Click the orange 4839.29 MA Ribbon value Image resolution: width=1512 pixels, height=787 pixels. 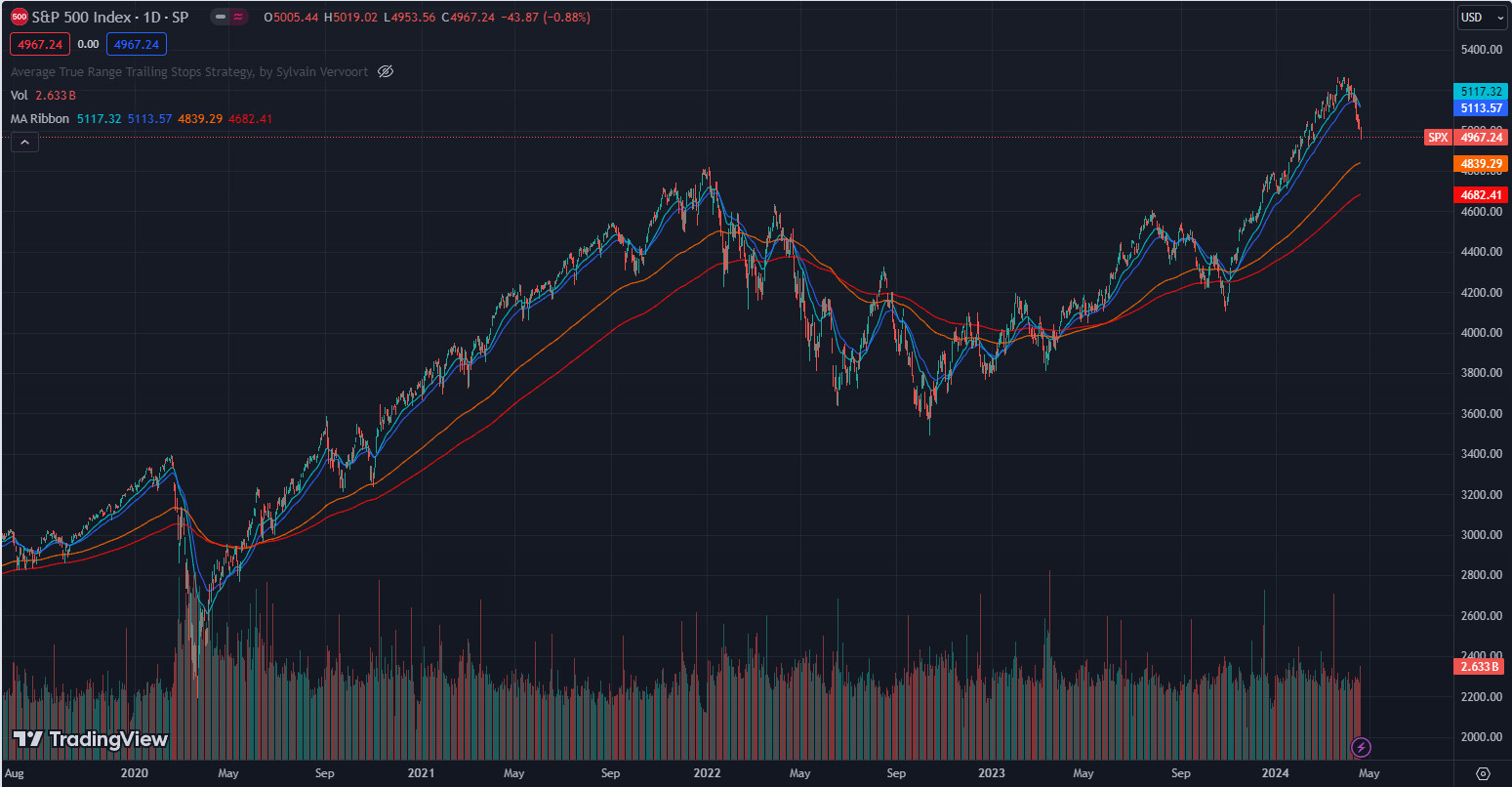pos(200,118)
